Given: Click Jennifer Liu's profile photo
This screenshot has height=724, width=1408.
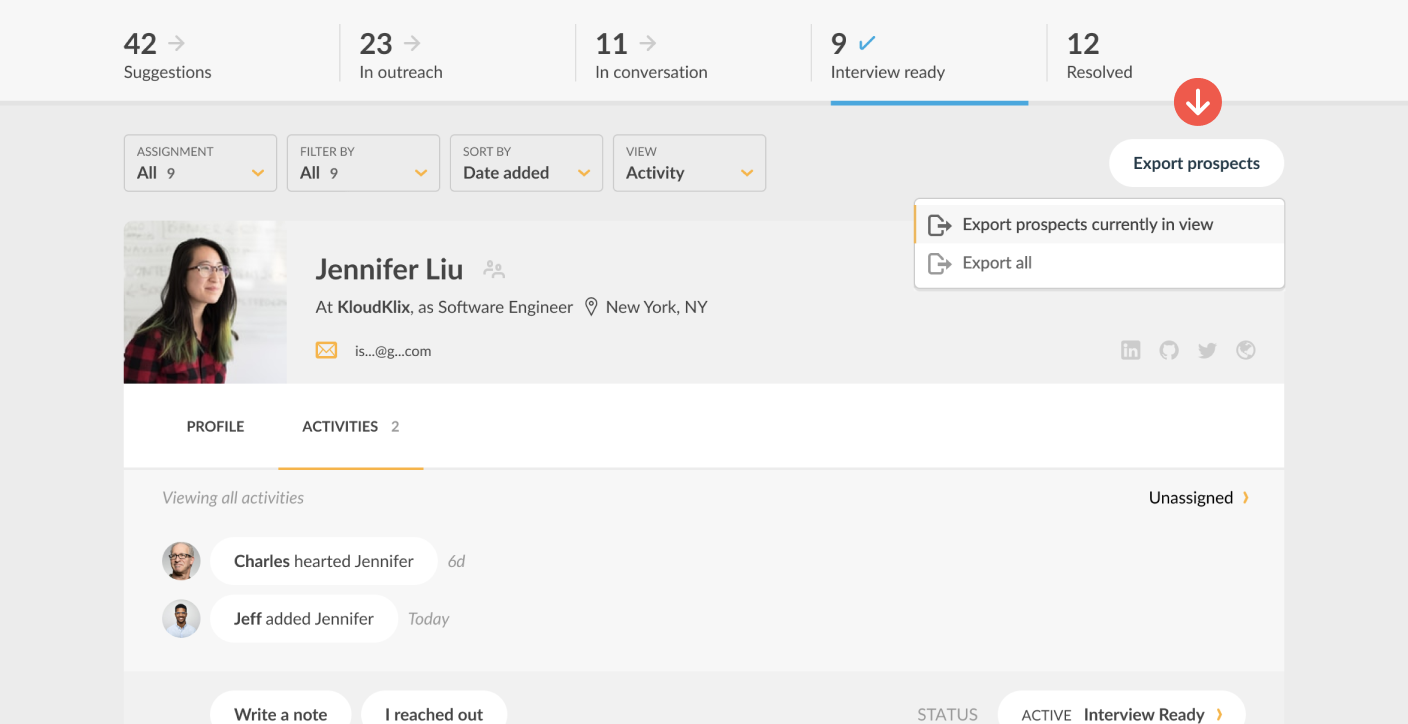Looking at the screenshot, I should click(205, 302).
